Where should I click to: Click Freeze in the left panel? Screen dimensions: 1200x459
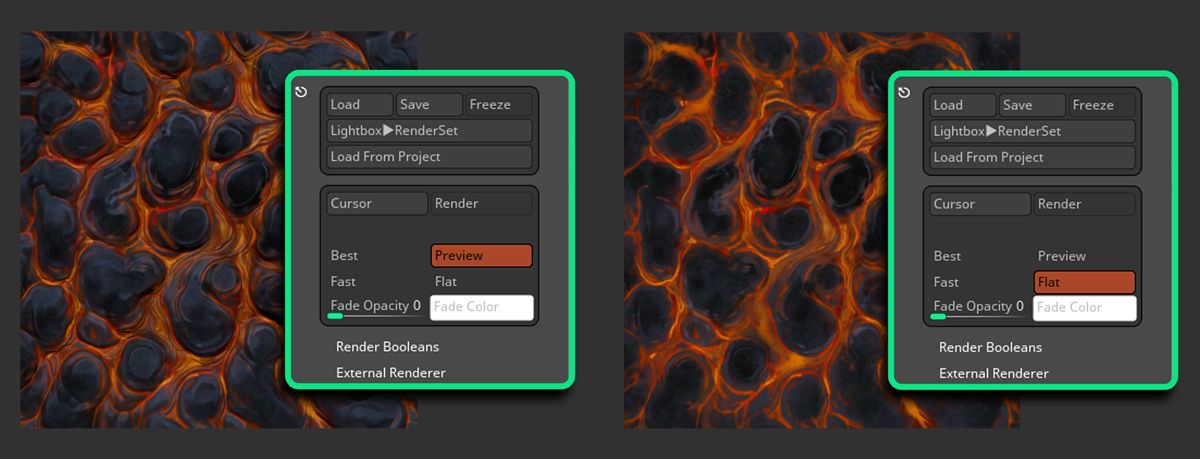coord(499,104)
